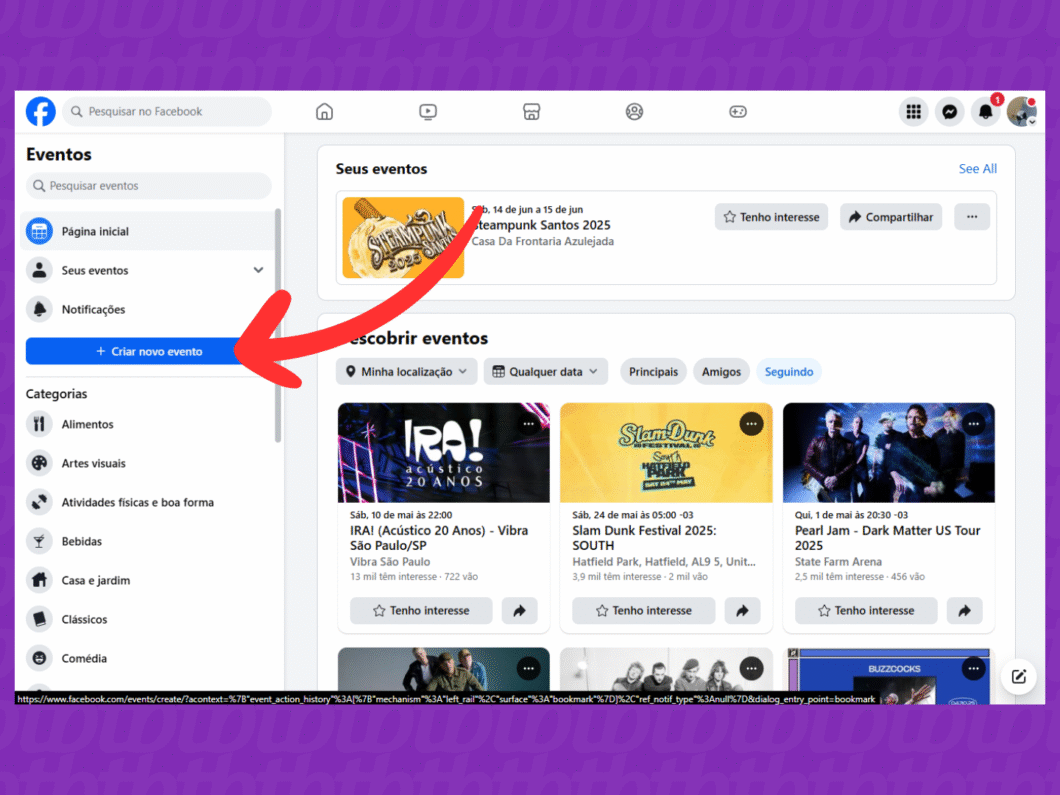Open more options on IRA! event card
Image resolution: width=1060 pixels, height=795 pixels.
(529, 424)
